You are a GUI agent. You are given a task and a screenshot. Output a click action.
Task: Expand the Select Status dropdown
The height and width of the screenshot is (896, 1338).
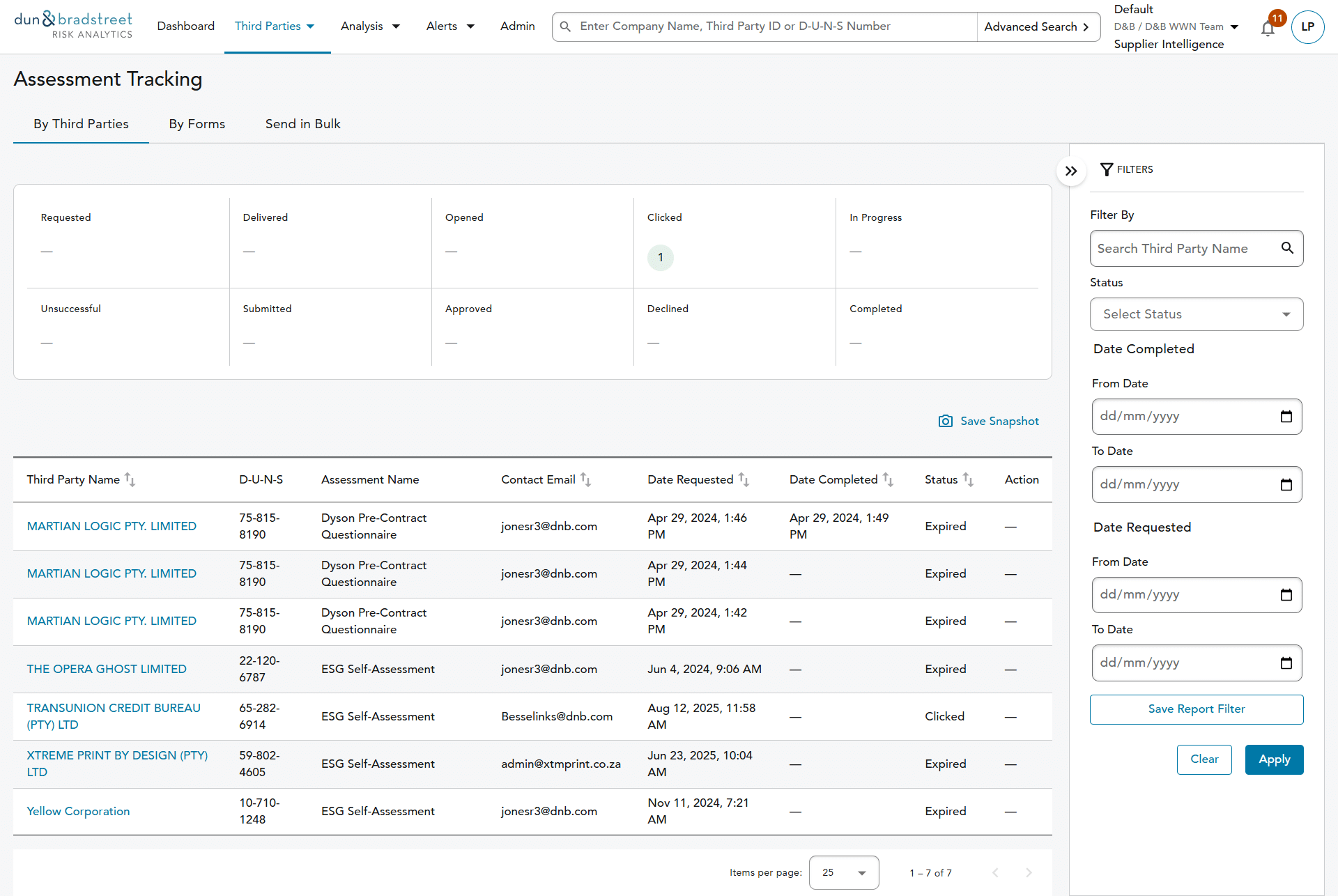(1196, 314)
